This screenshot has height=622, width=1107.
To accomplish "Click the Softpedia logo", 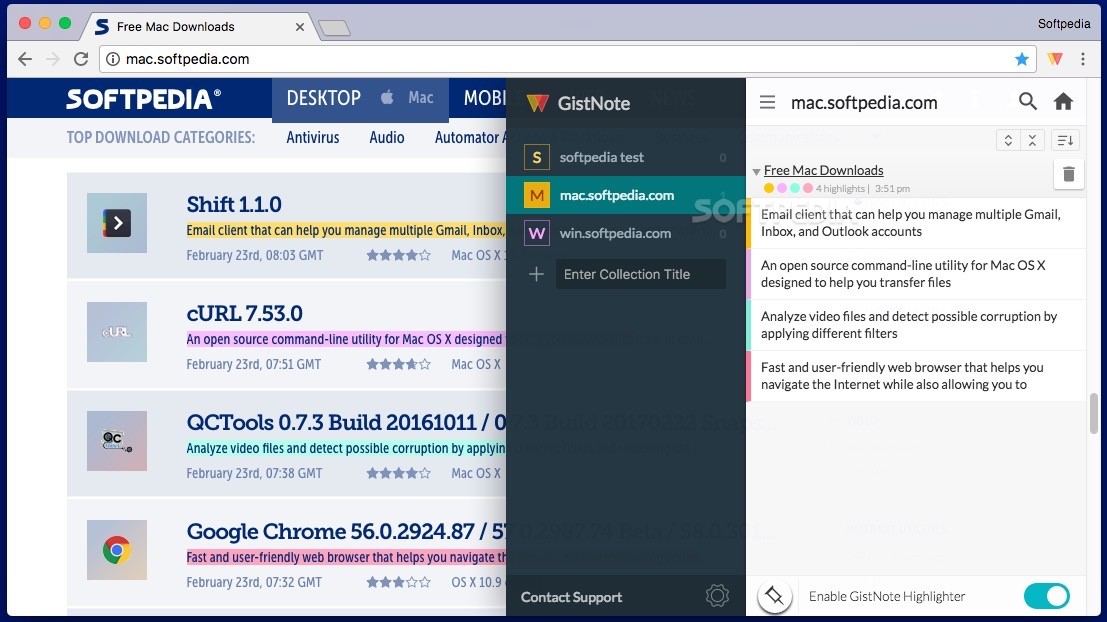I will point(143,99).
